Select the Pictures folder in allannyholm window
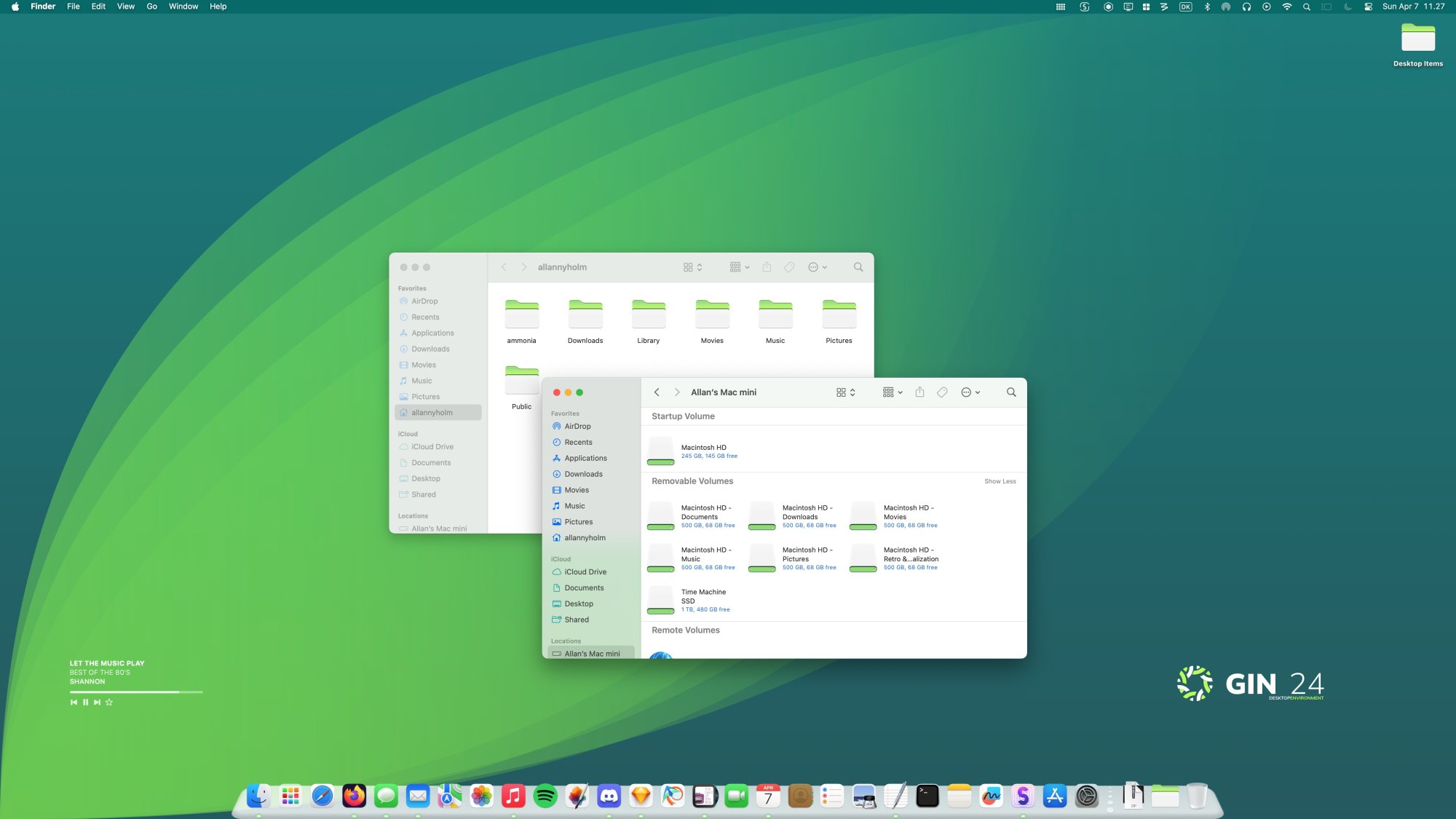The width and height of the screenshot is (1456, 819). (839, 321)
